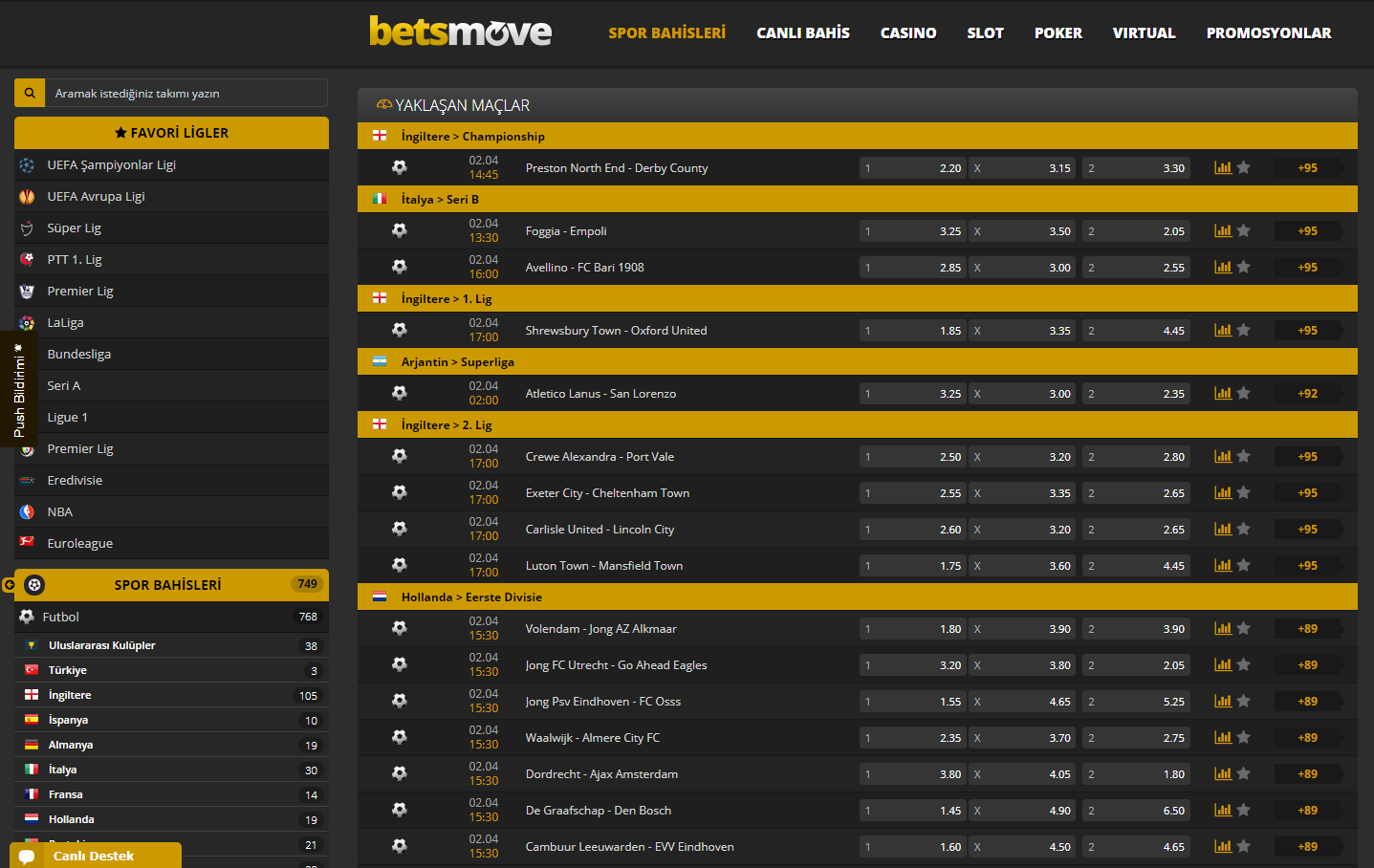This screenshot has width=1374, height=868.
Task: Open statistics chart for Foggia - Empoli
Action: (x=1223, y=230)
